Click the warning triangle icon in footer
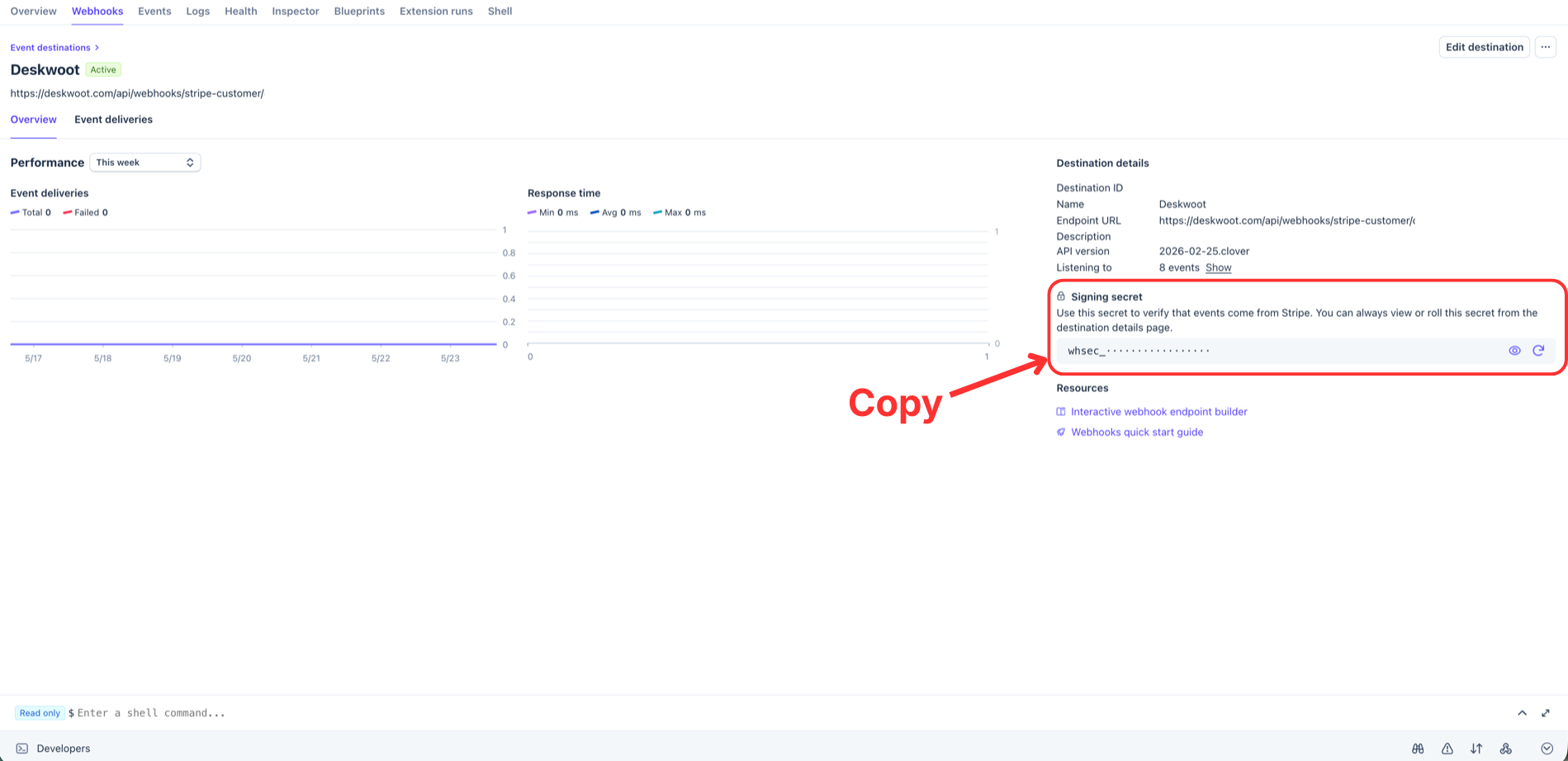Image resolution: width=1568 pixels, height=761 pixels. 1447,749
